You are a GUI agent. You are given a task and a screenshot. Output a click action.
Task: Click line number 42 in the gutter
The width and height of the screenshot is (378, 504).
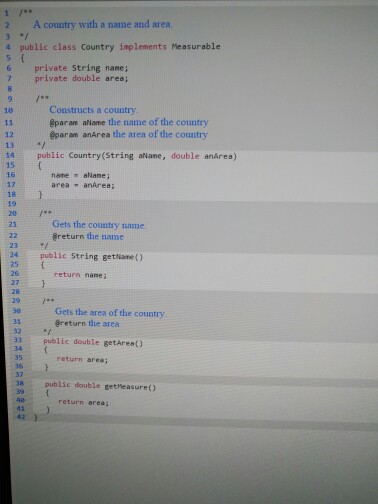coord(21,417)
